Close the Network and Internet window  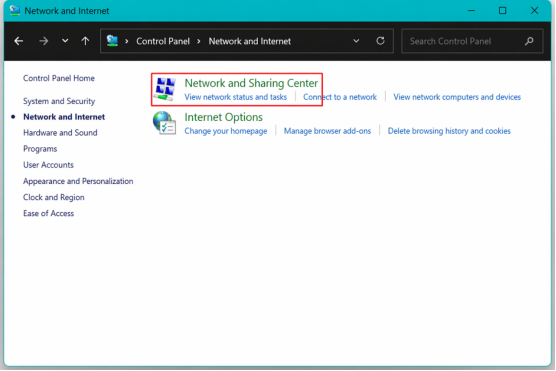coord(534,11)
